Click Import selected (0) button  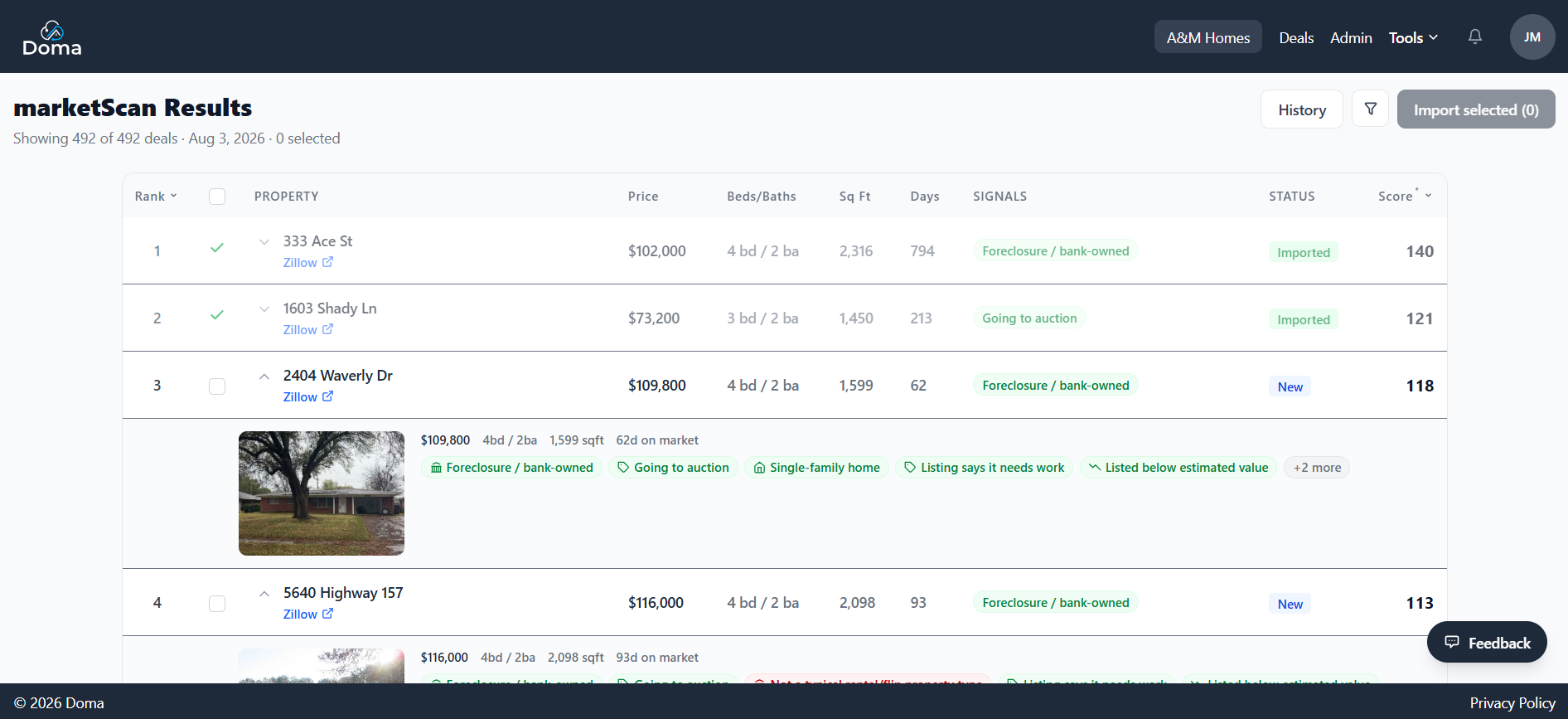click(1476, 109)
